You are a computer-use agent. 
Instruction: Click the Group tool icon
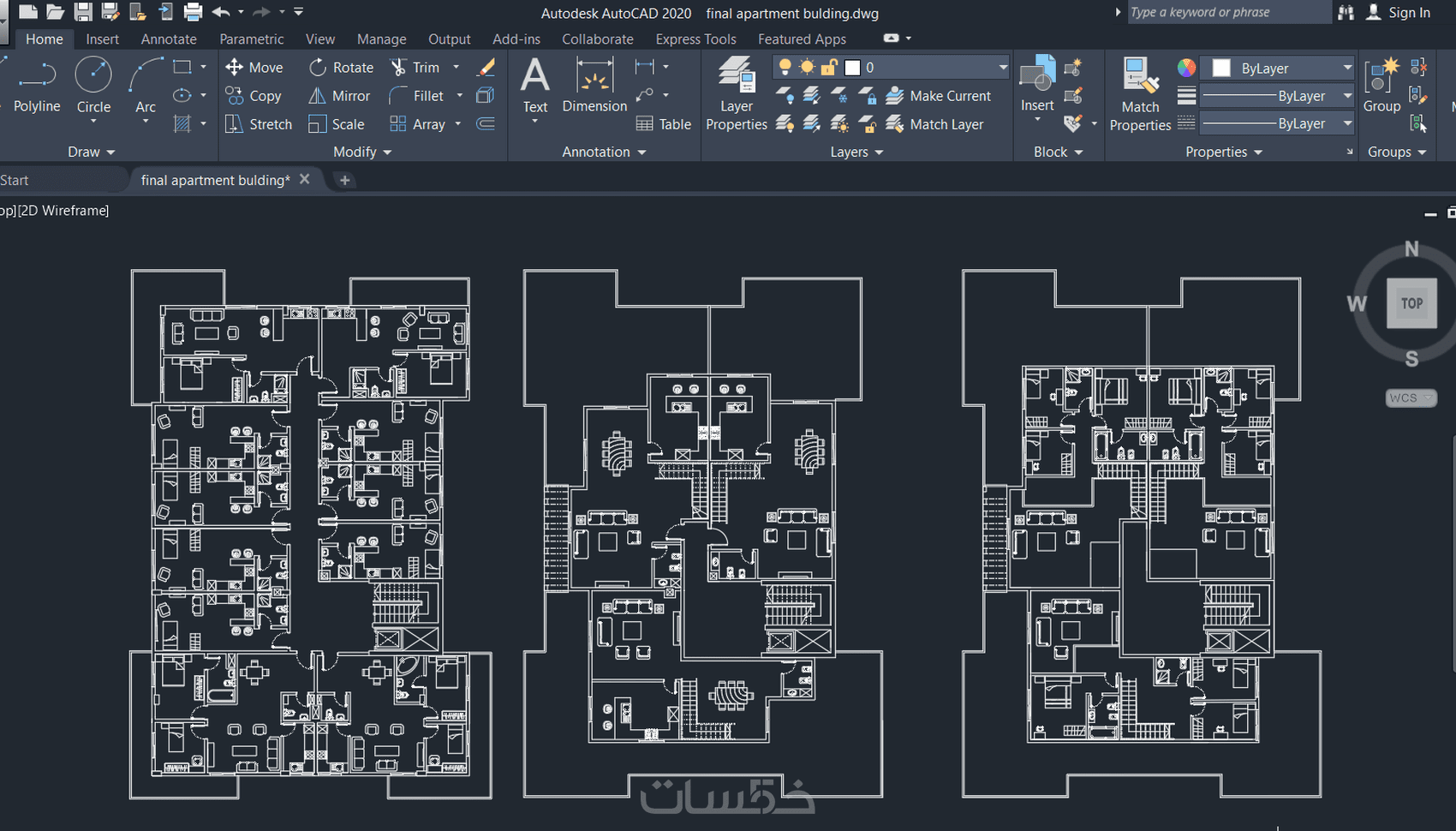[1381, 86]
